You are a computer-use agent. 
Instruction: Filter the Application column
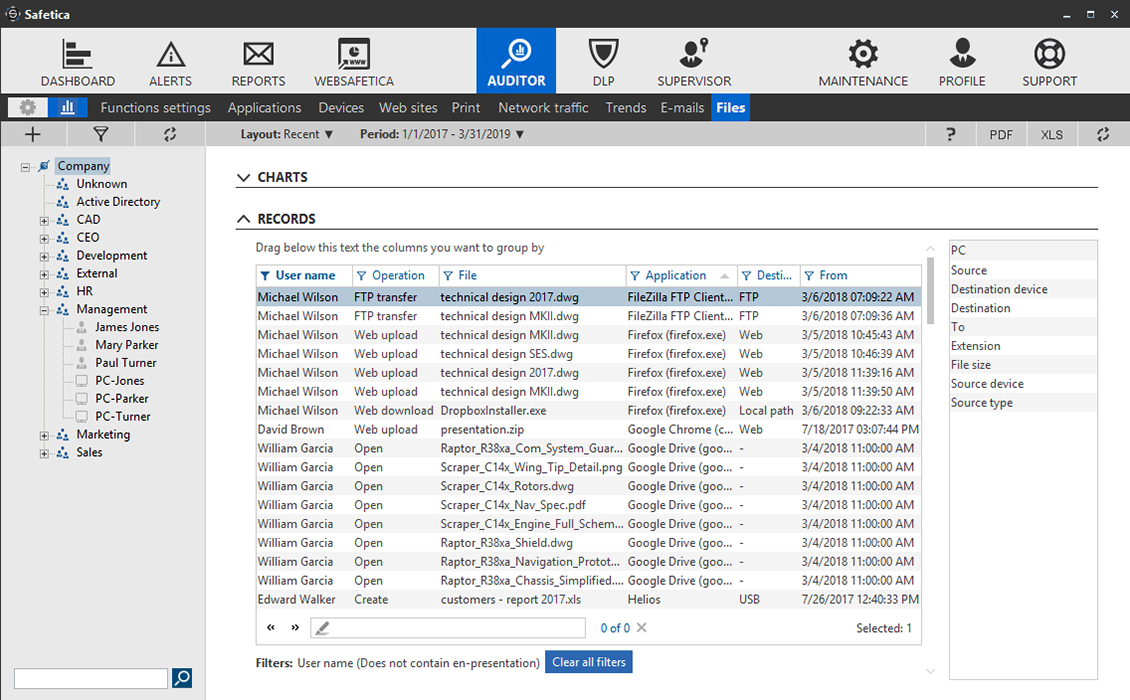pos(635,275)
